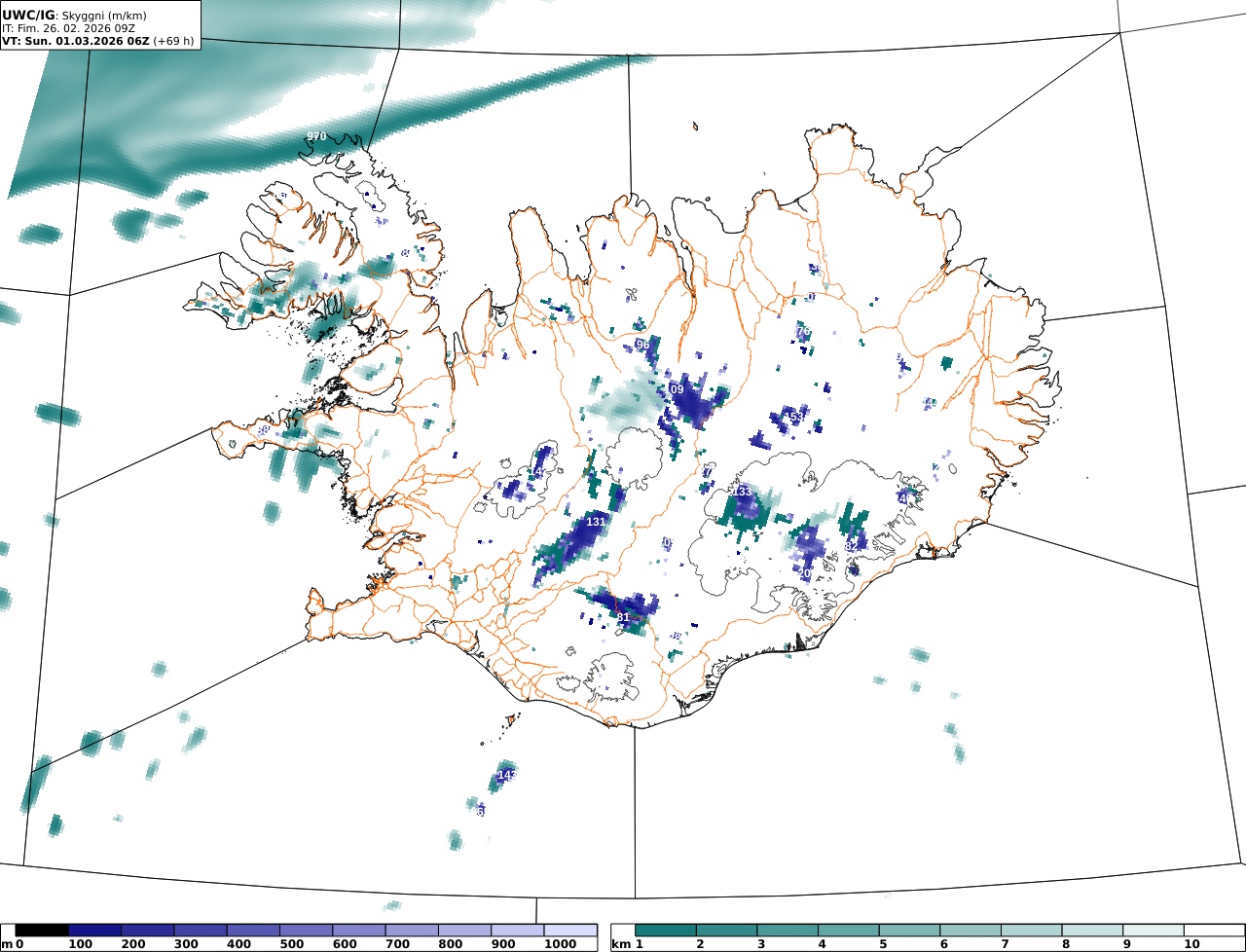Click the 9–10 km palest teal swatch
1246x952 pixels.
click(1153, 931)
